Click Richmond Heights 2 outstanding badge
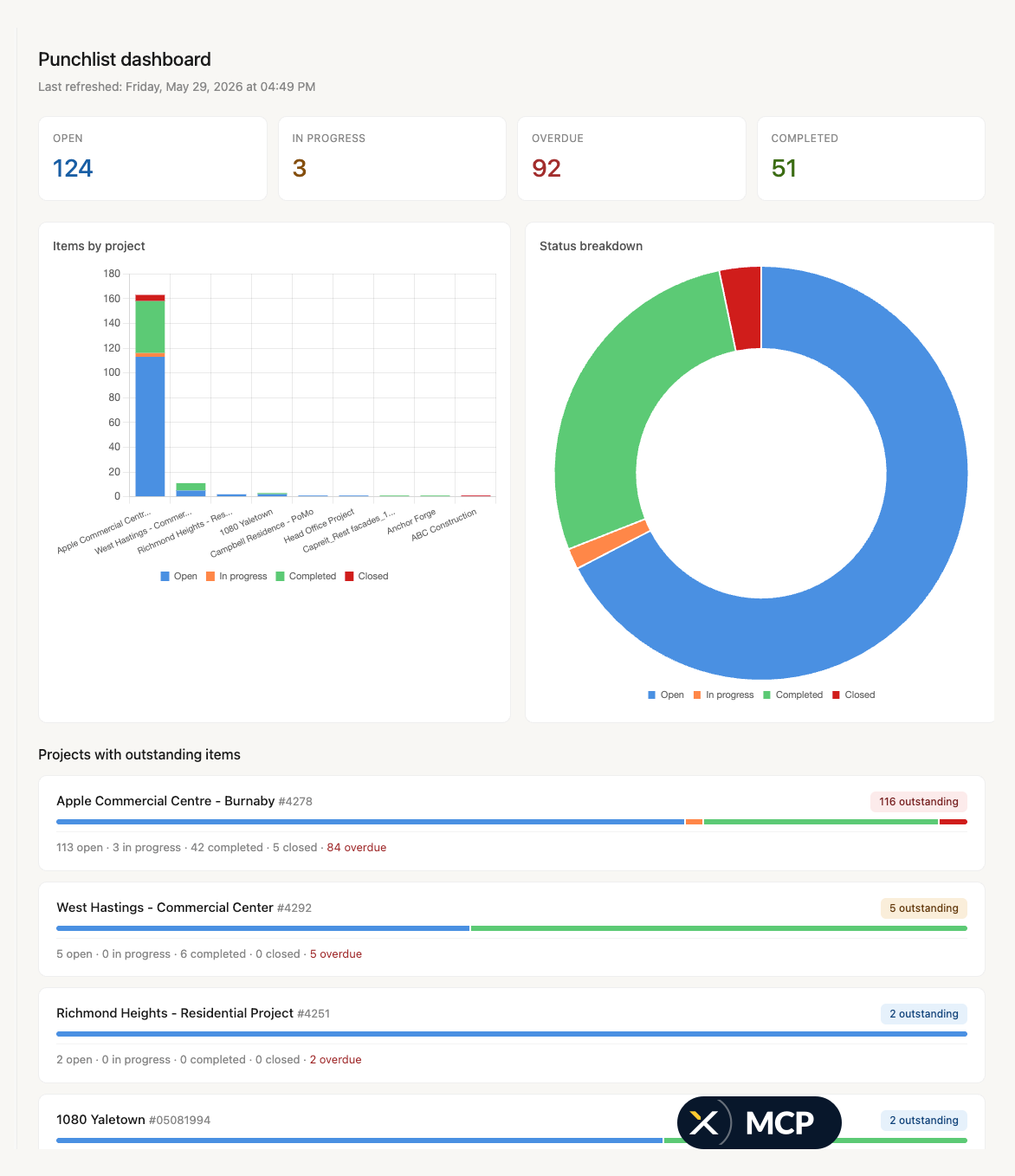This screenshot has height=1176, width=1015. (x=924, y=1014)
